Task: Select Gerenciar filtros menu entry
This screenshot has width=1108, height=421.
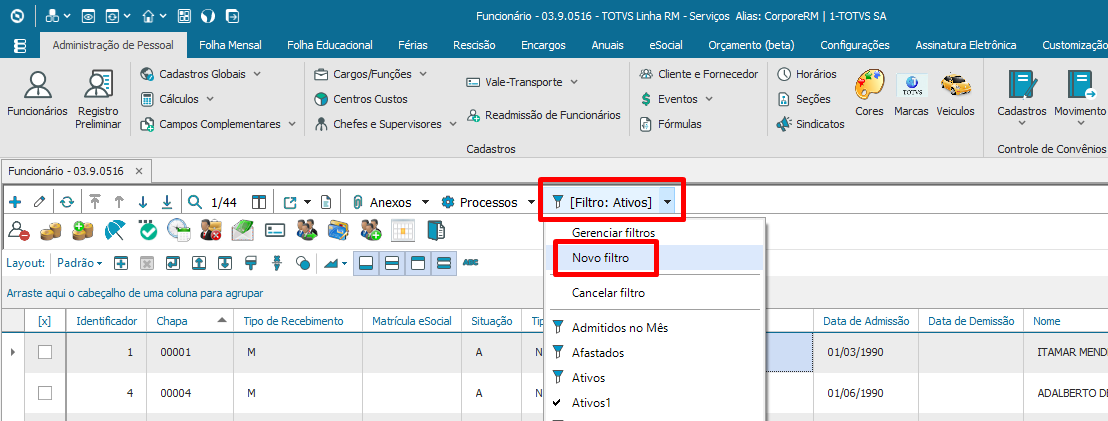Action: pyautogui.click(x=654, y=232)
